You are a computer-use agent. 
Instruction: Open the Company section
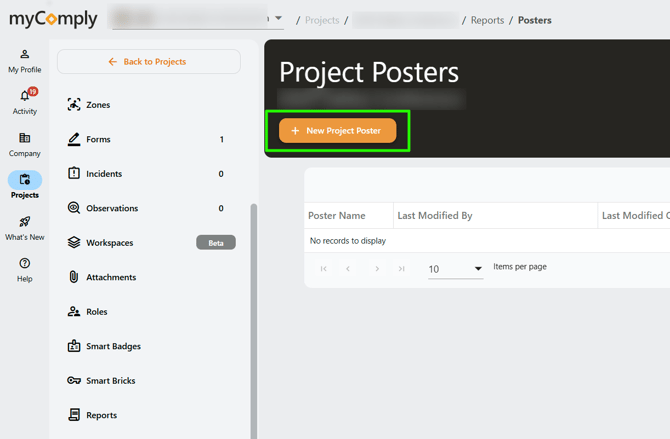pos(25,144)
